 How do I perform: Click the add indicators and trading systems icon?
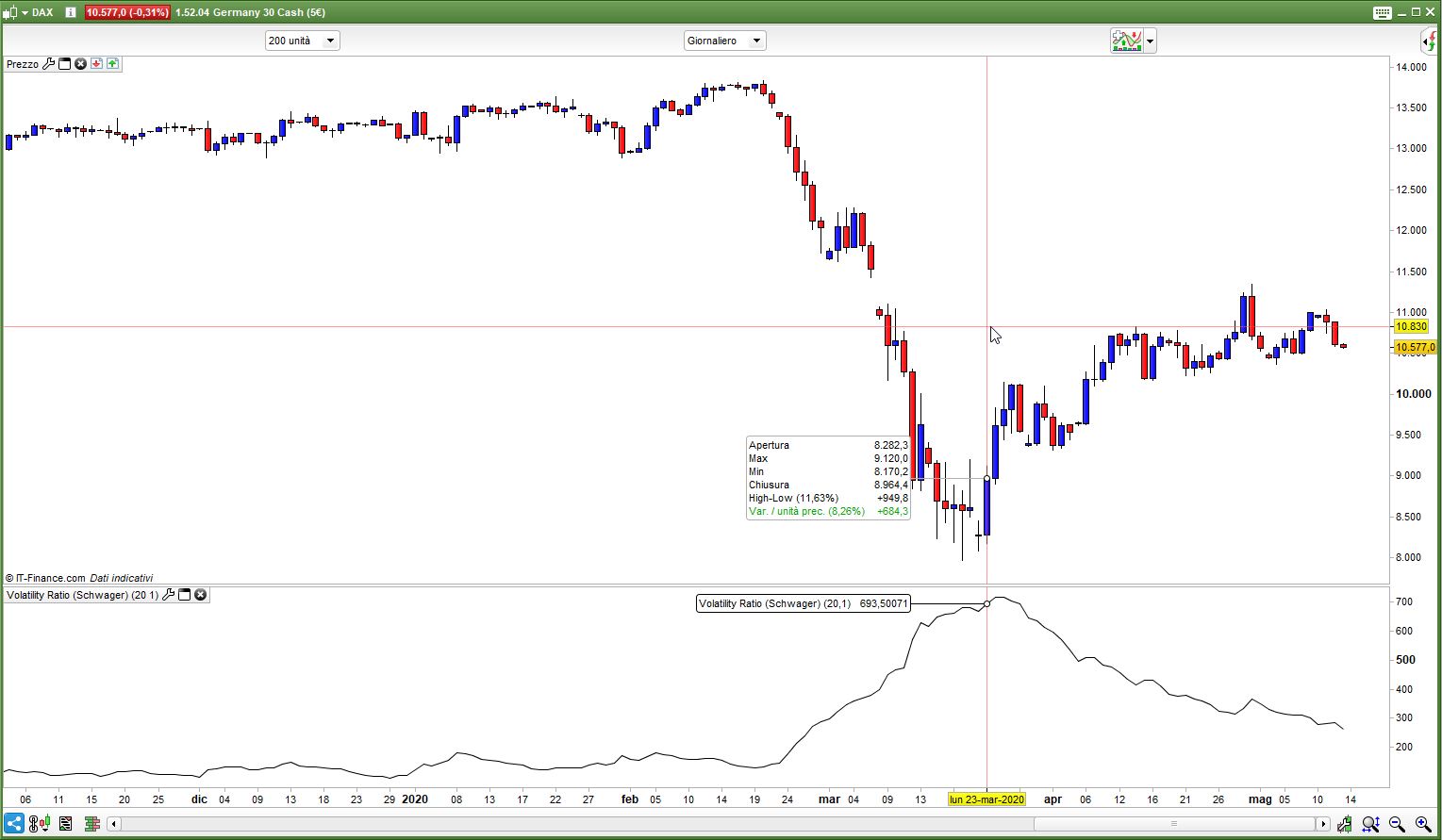[1127, 41]
